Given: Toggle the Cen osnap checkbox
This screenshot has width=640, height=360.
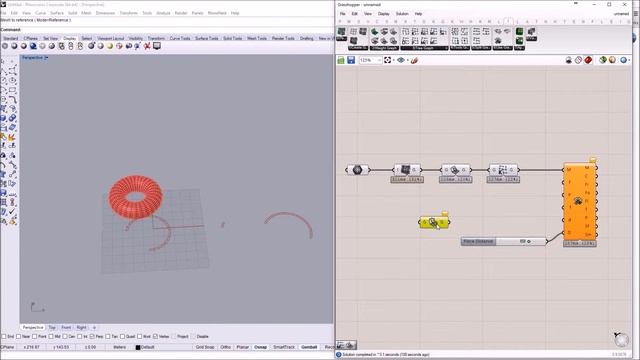Looking at the screenshot, I should point(64,337).
